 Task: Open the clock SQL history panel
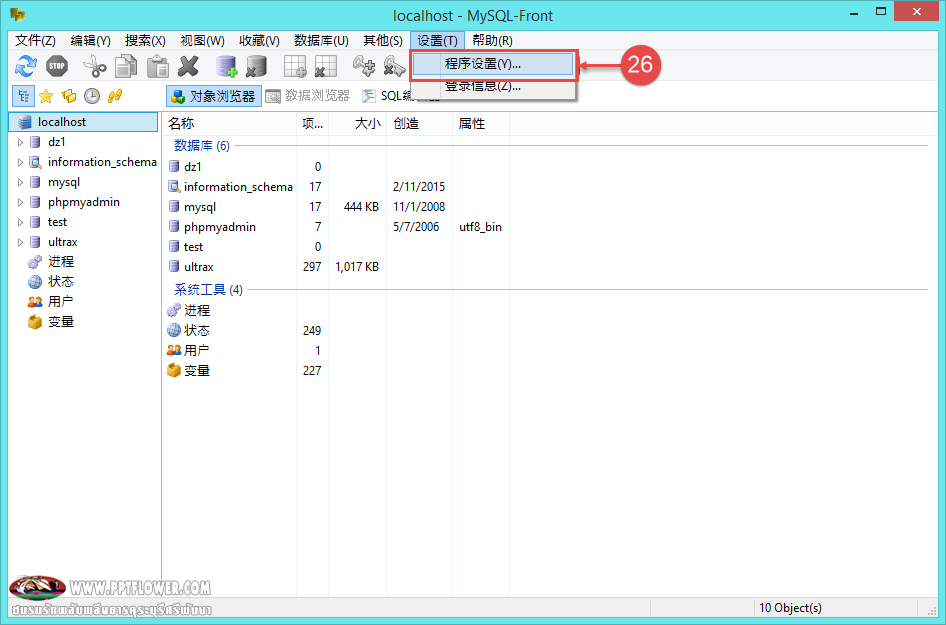point(92,96)
